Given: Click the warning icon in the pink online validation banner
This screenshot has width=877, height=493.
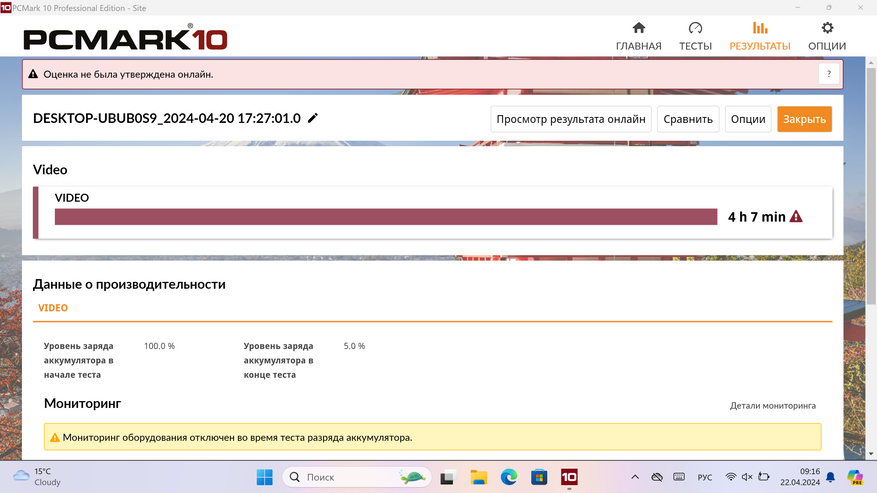Looking at the screenshot, I should point(33,74).
